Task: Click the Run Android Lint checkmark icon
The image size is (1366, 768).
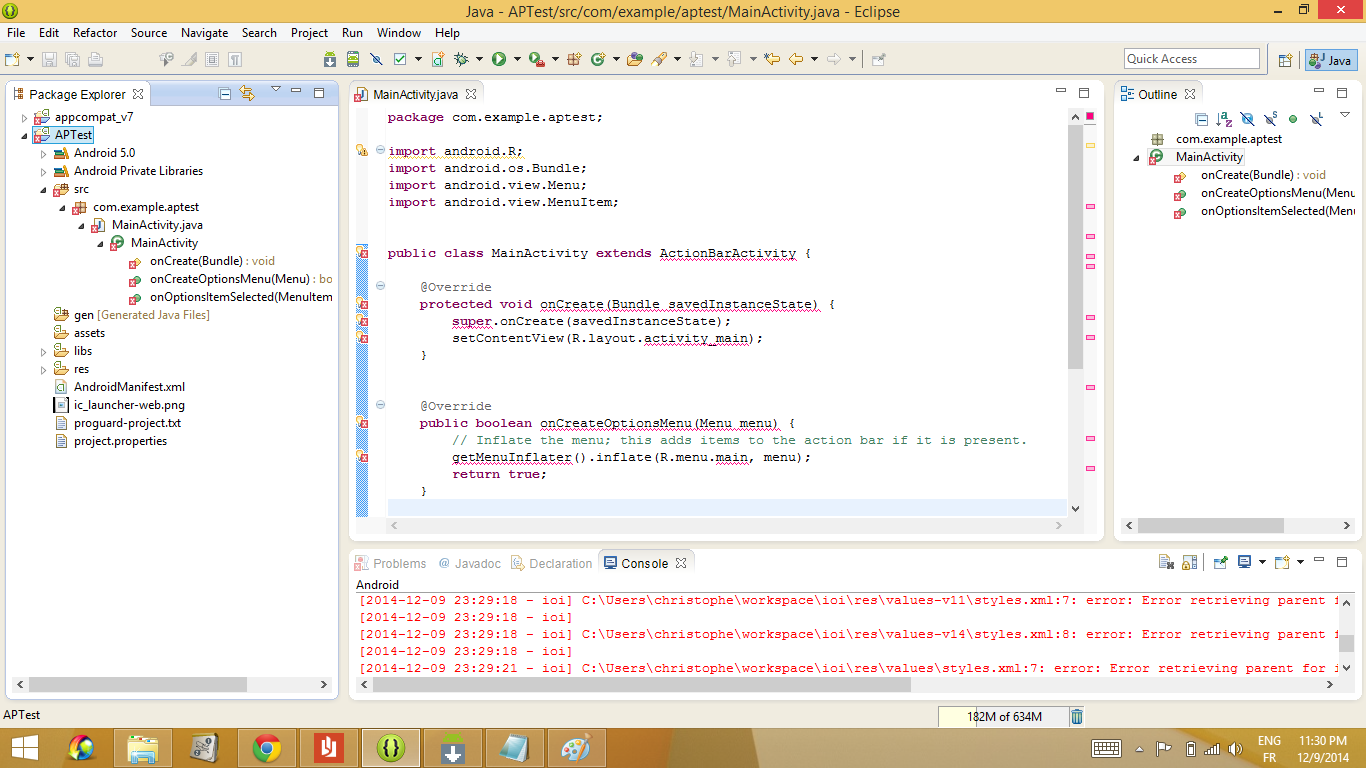Action: coord(400,59)
